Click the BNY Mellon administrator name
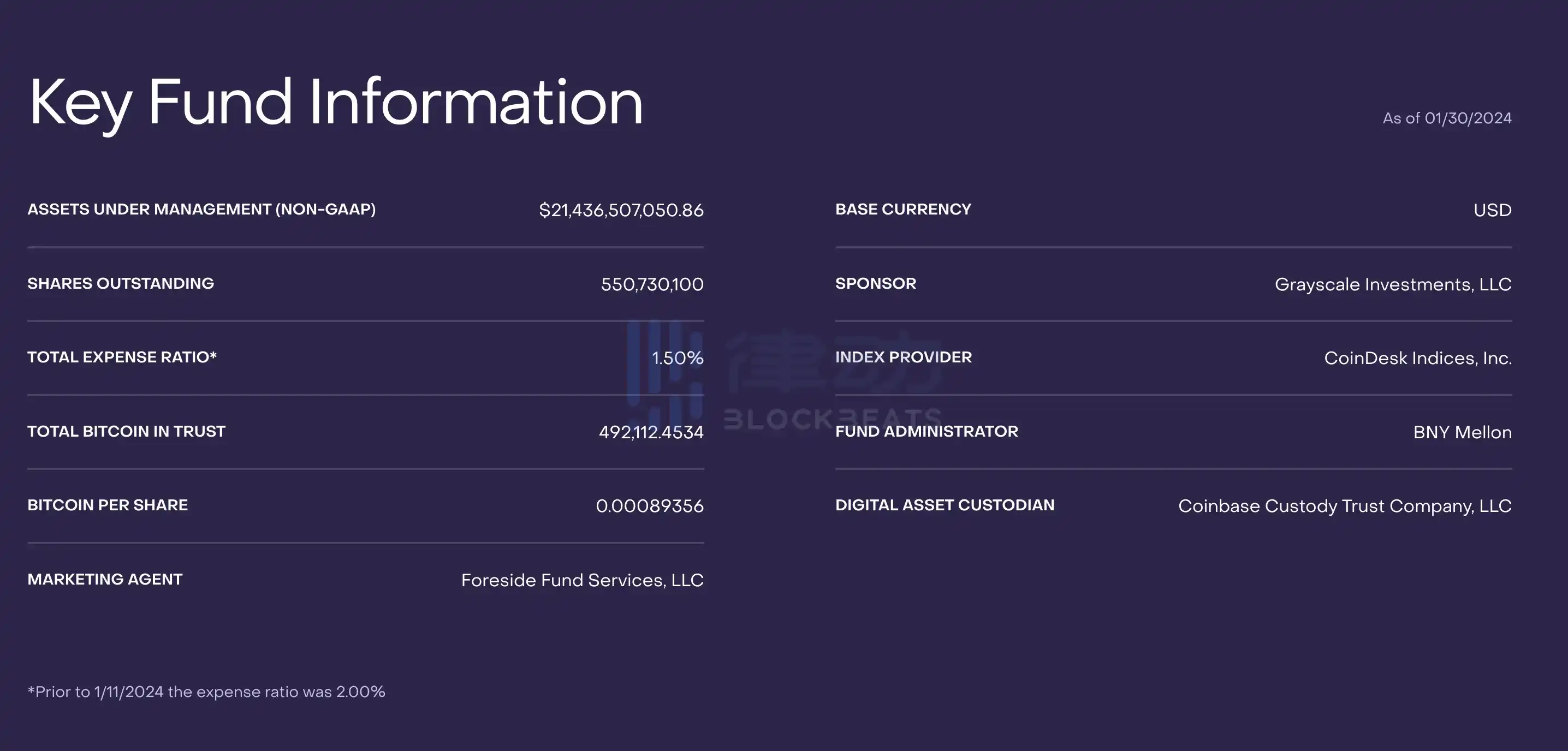 coord(1462,432)
